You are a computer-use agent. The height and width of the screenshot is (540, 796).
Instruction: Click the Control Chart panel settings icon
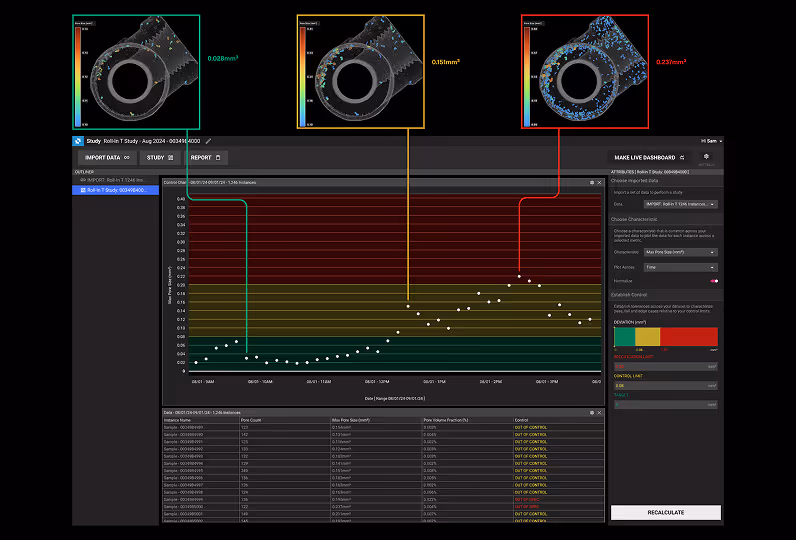pos(592,182)
